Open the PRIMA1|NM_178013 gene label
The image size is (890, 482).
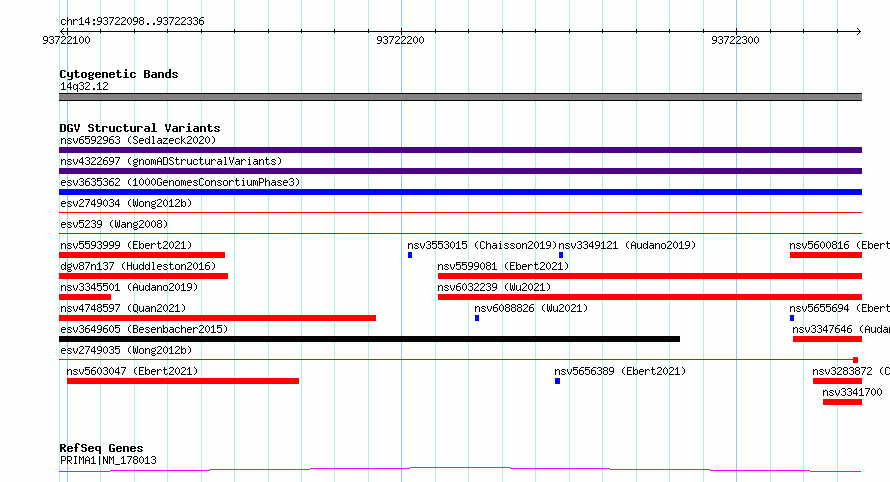tap(108, 460)
